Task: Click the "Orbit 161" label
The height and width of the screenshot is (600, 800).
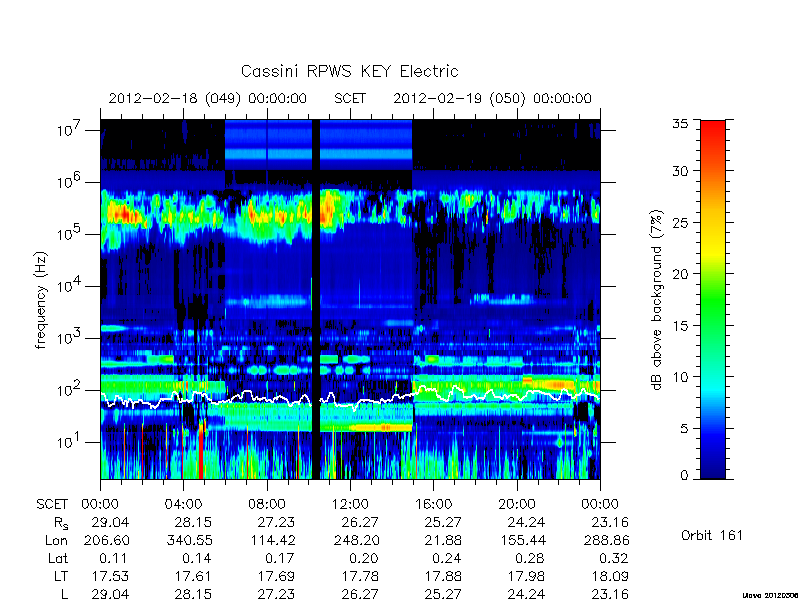Action: pyautogui.click(x=712, y=535)
